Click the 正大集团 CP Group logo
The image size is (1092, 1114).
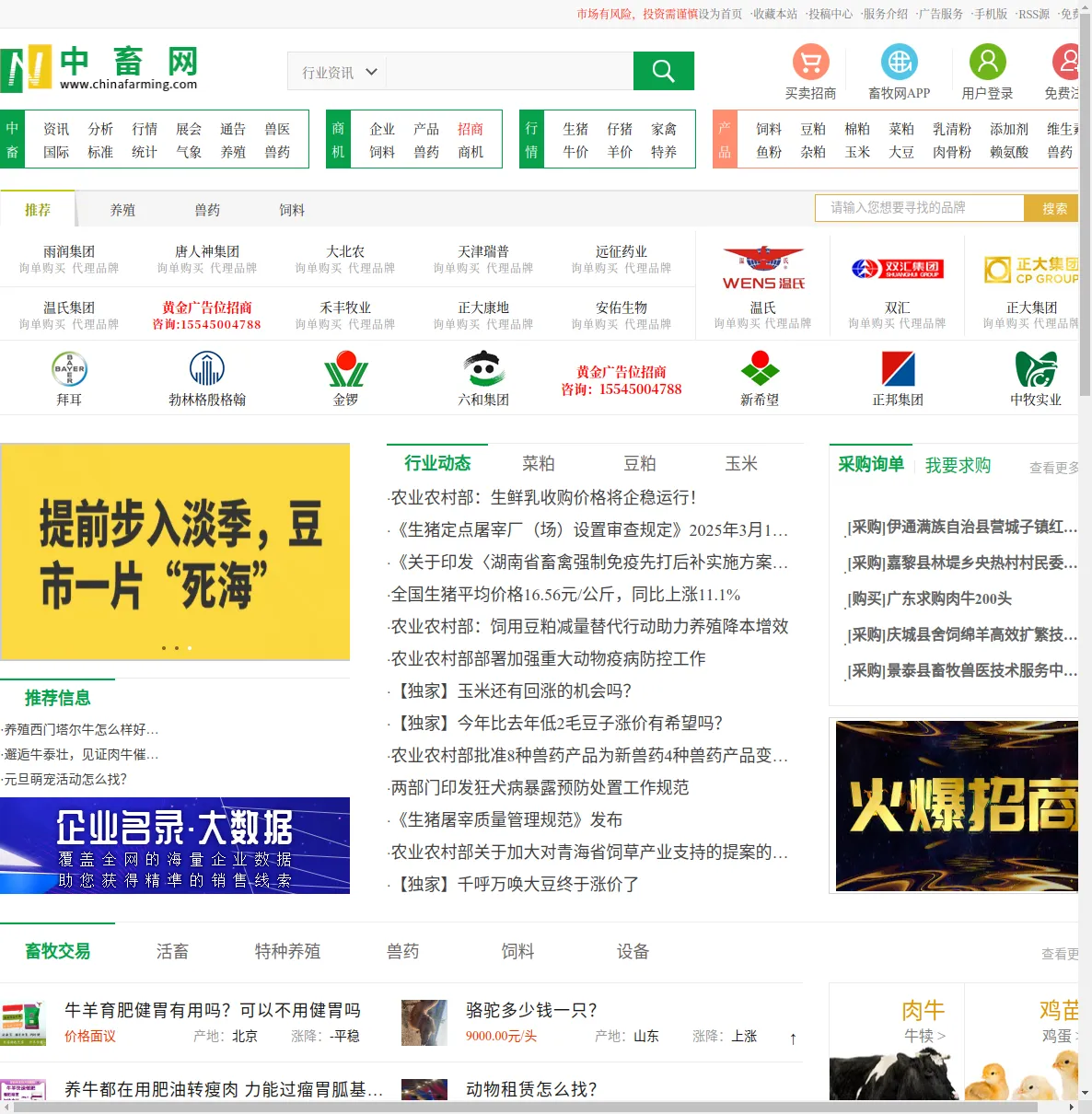point(1031,270)
